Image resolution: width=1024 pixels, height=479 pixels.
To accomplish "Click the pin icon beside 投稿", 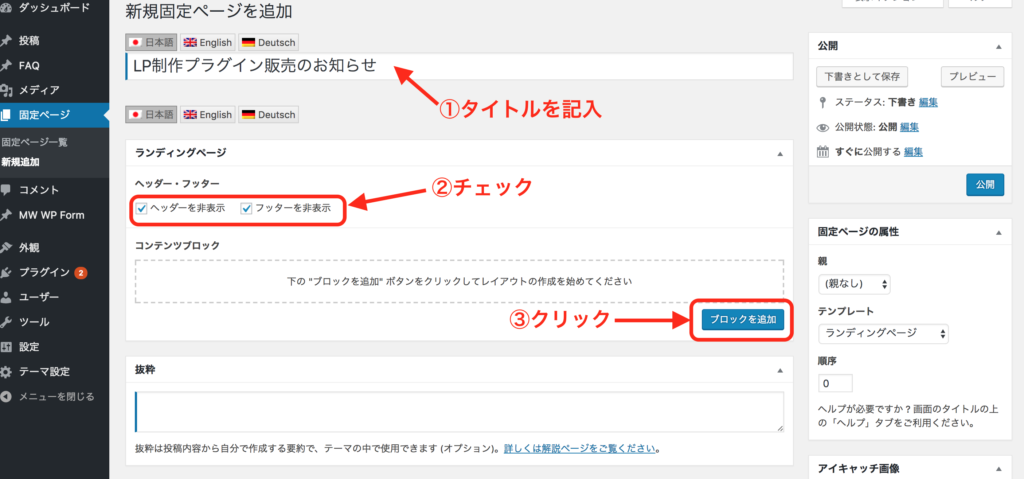I will pyautogui.click(x=8, y=41).
